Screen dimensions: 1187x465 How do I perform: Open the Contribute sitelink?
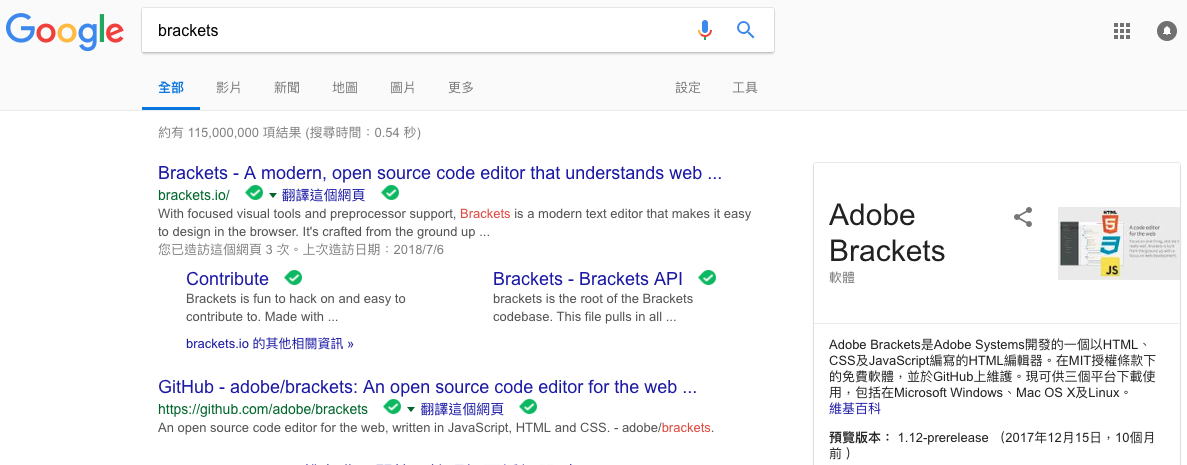click(x=227, y=279)
